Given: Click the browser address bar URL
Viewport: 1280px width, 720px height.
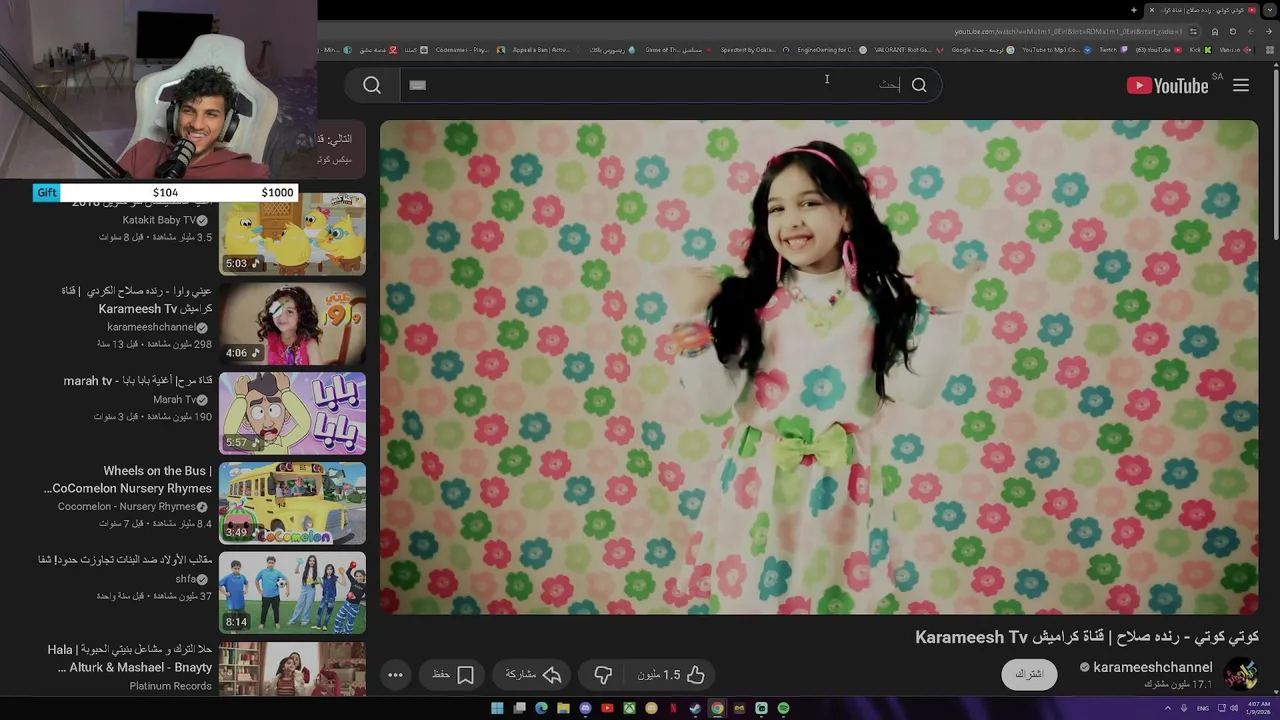Looking at the screenshot, I should (1068, 31).
